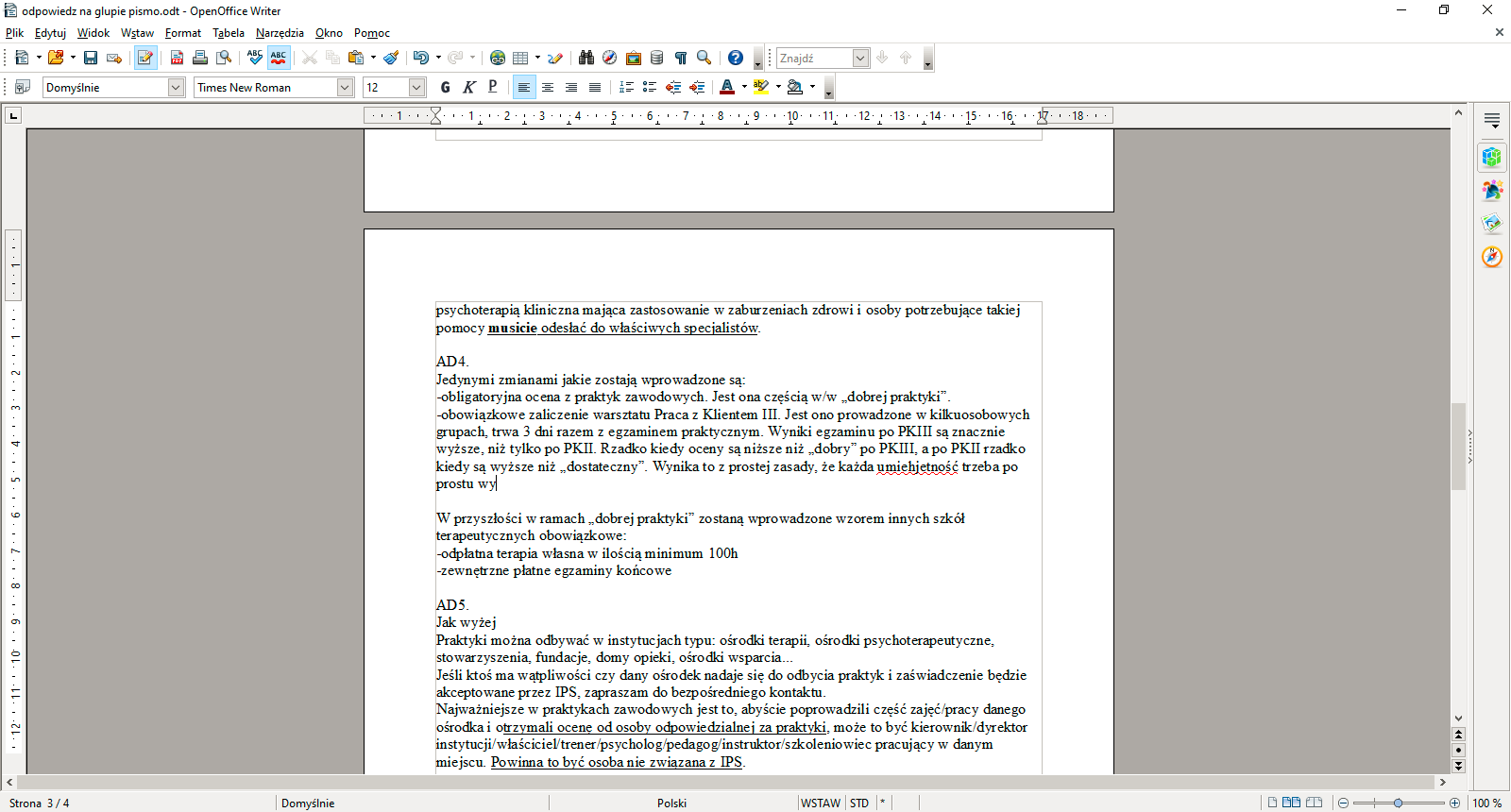The height and width of the screenshot is (812, 1511).
Task: Set paragraph alignment to left
Action: tap(524, 87)
